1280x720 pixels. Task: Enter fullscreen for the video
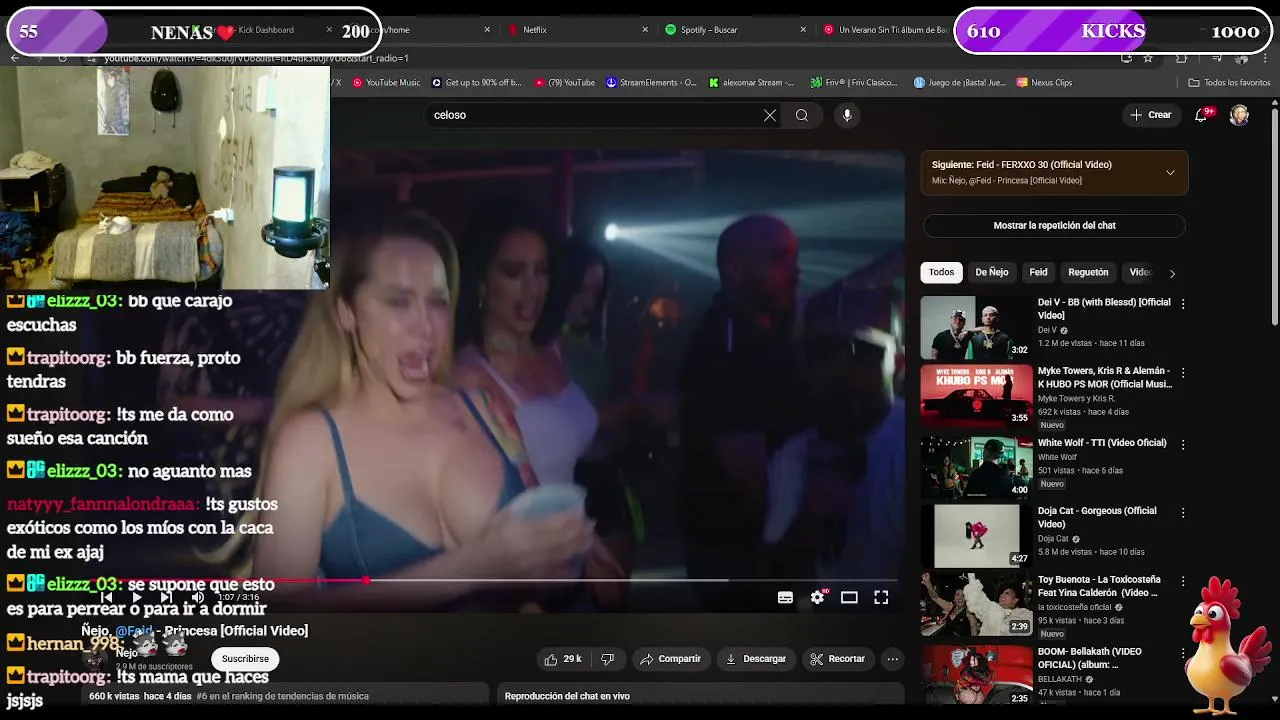click(x=881, y=597)
